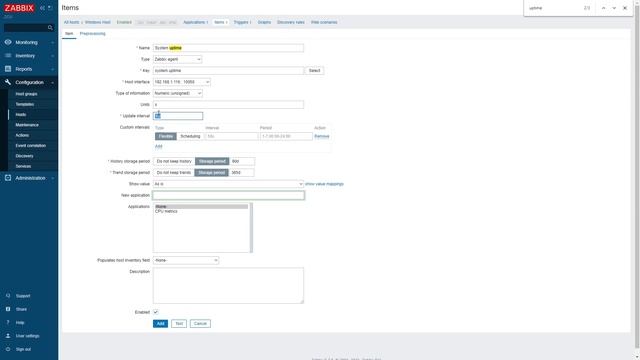Choose trend Storage period option
Viewport: 640px width, 360px height.
pyautogui.click(x=211, y=173)
